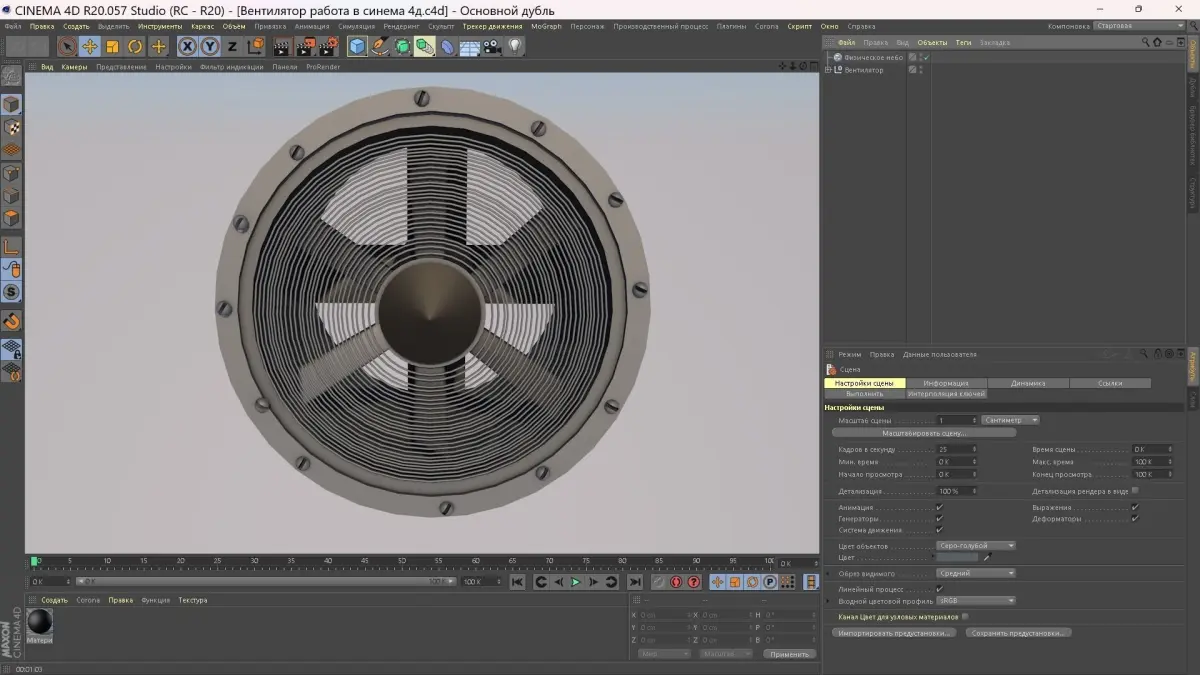Go to end of timeline
This screenshot has height=675, width=1200.
(x=634, y=582)
